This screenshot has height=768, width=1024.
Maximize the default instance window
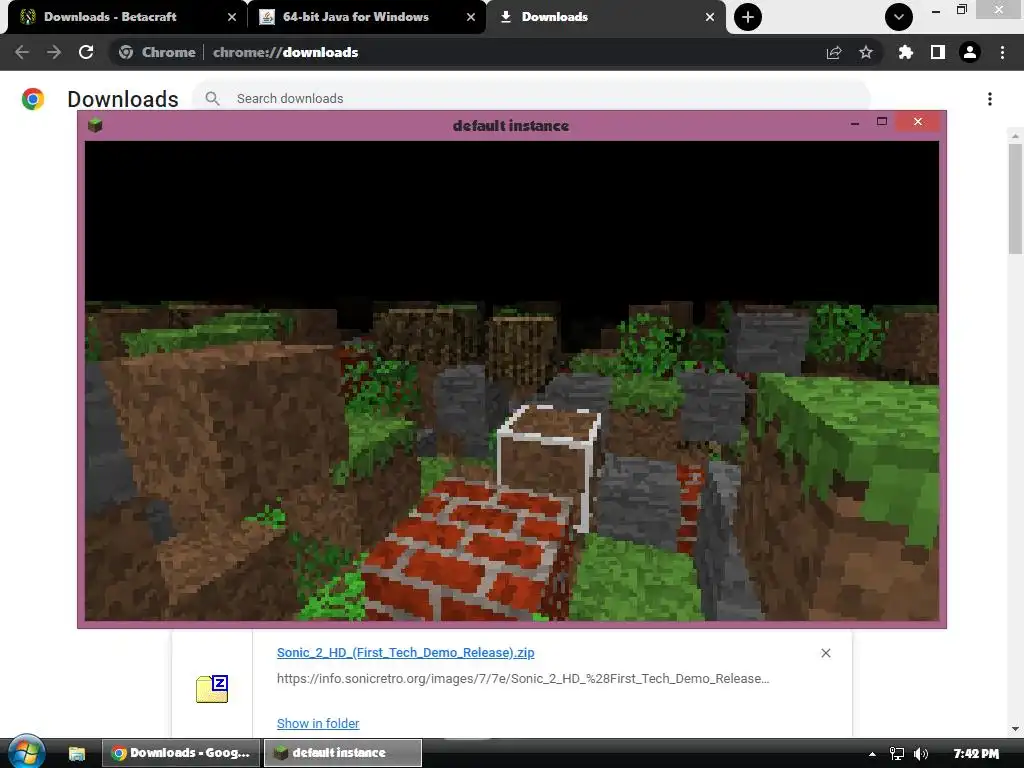coord(882,121)
